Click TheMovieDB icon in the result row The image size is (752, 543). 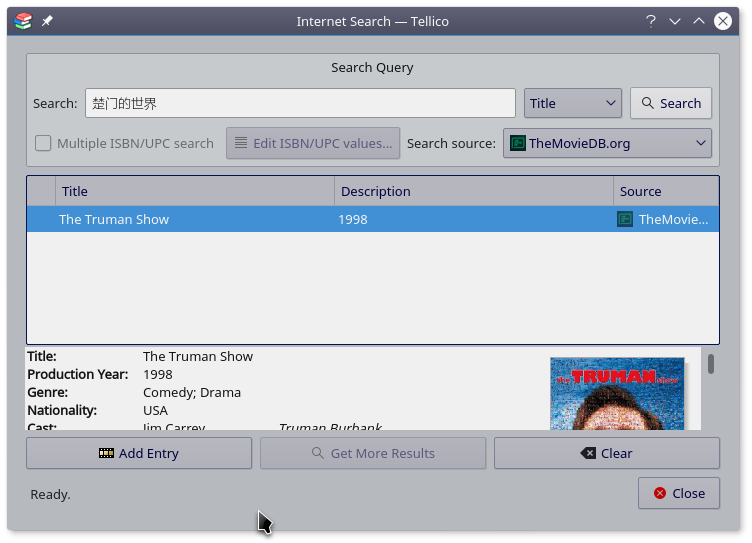(625, 219)
